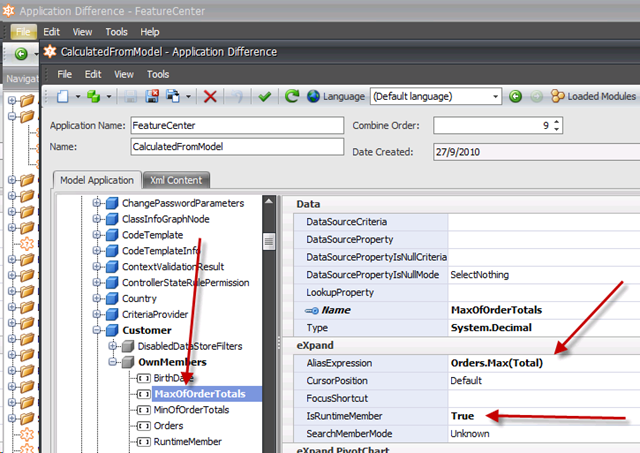Select the MinOfOrderTotals member
Image resolution: width=640 pixels, height=453 pixels.
click(191, 410)
